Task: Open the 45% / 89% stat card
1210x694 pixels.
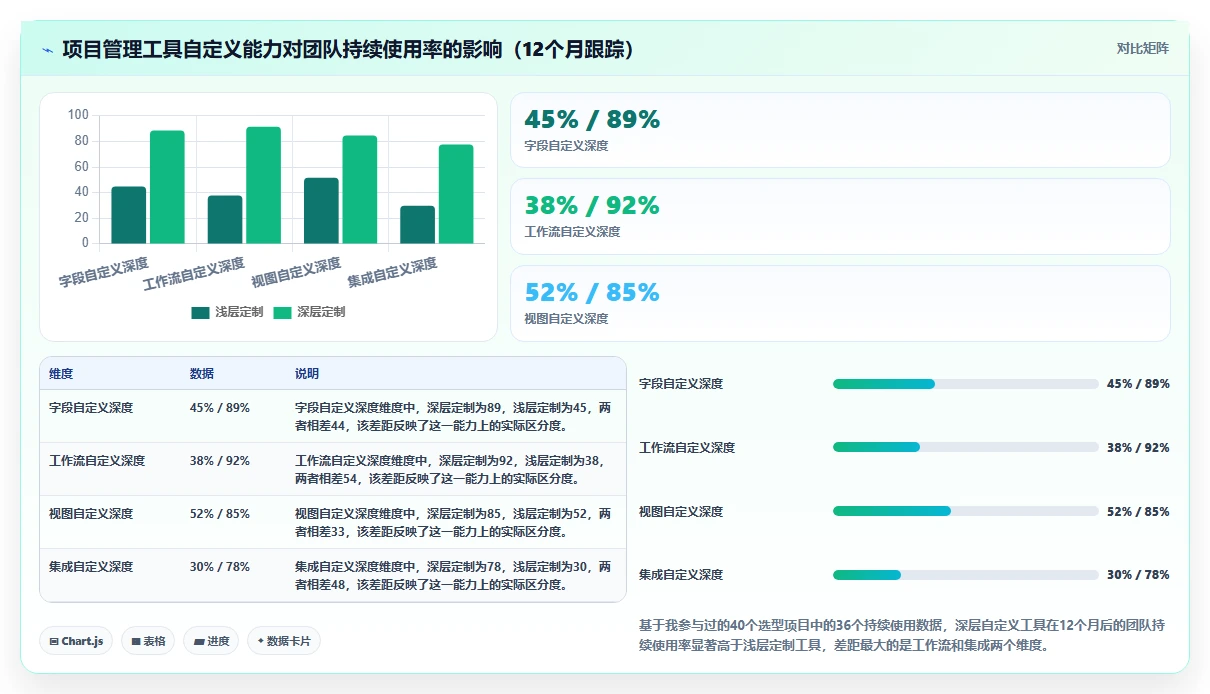Action: tap(840, 130)
